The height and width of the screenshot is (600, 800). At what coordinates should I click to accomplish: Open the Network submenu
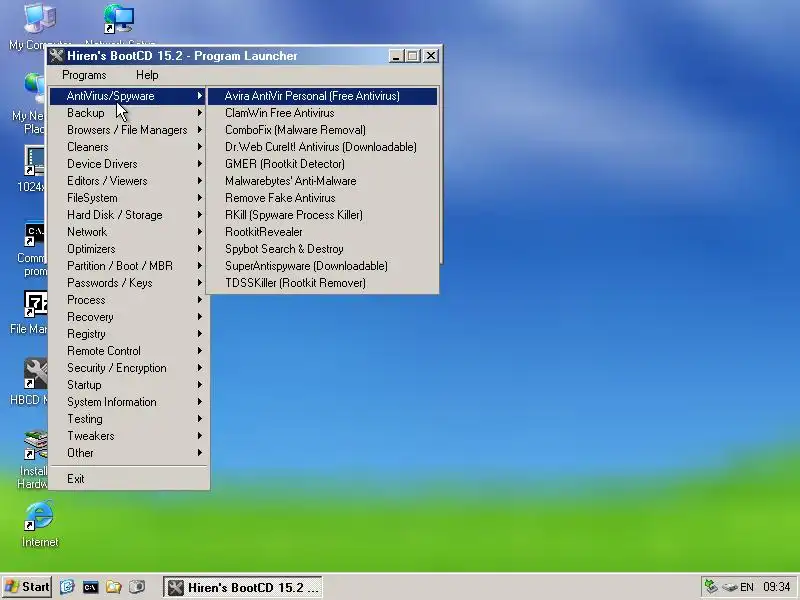point(128,232)
